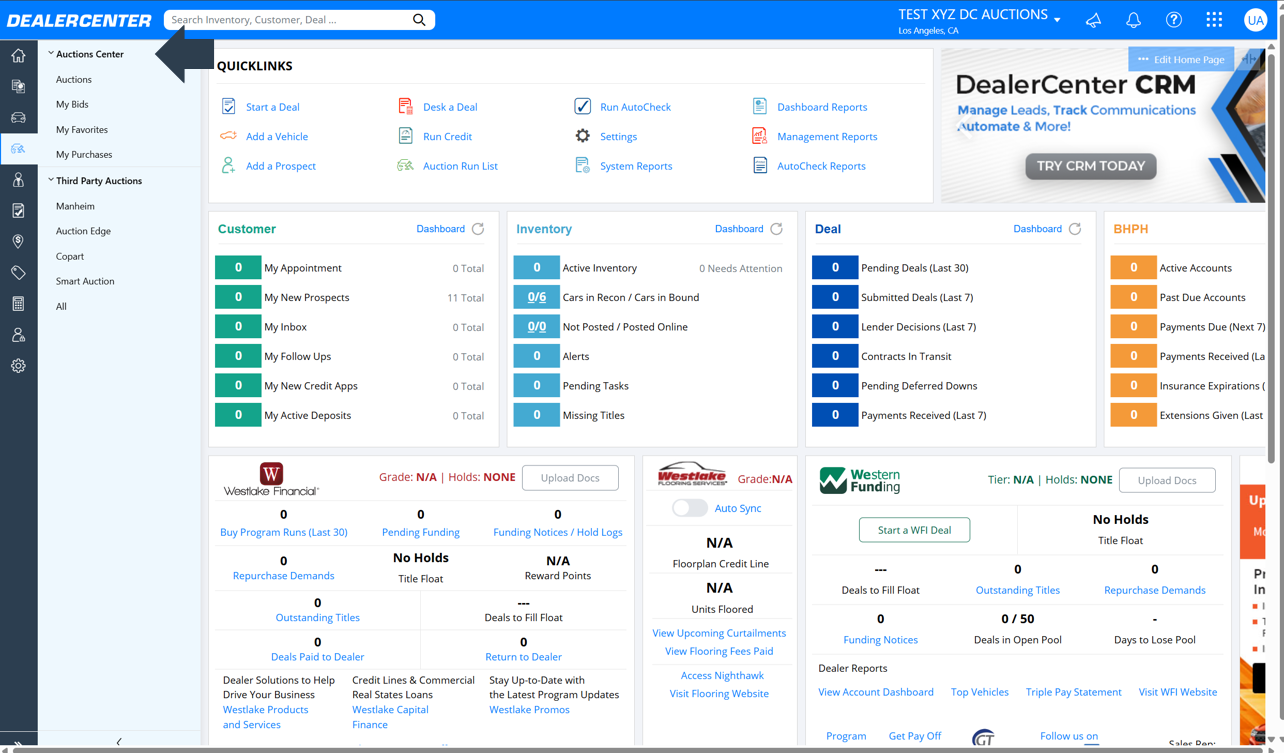The image size is (1284, 753).
Task: Open the settings gear in left rail
Action: click(x=18, y=366)
